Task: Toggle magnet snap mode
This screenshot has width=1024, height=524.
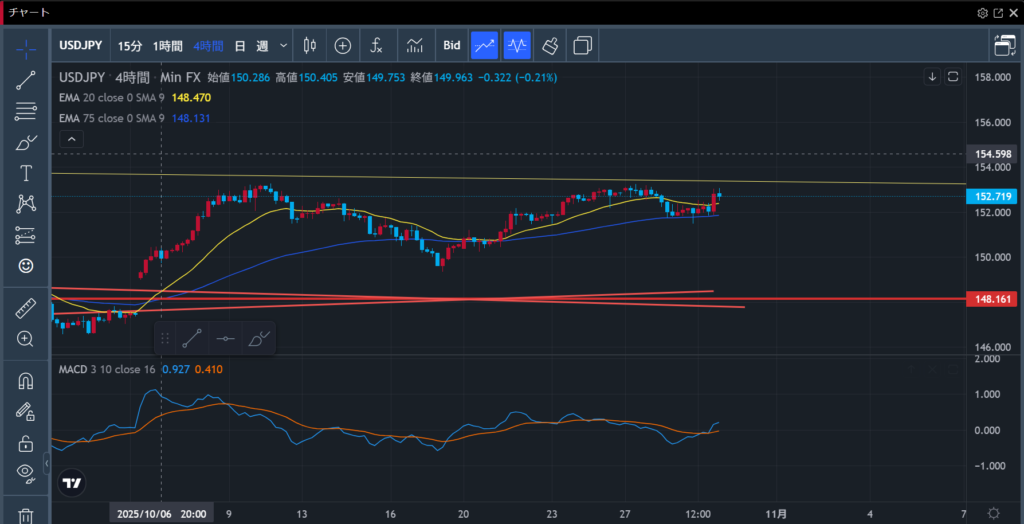Action: [x=26, y=381]
